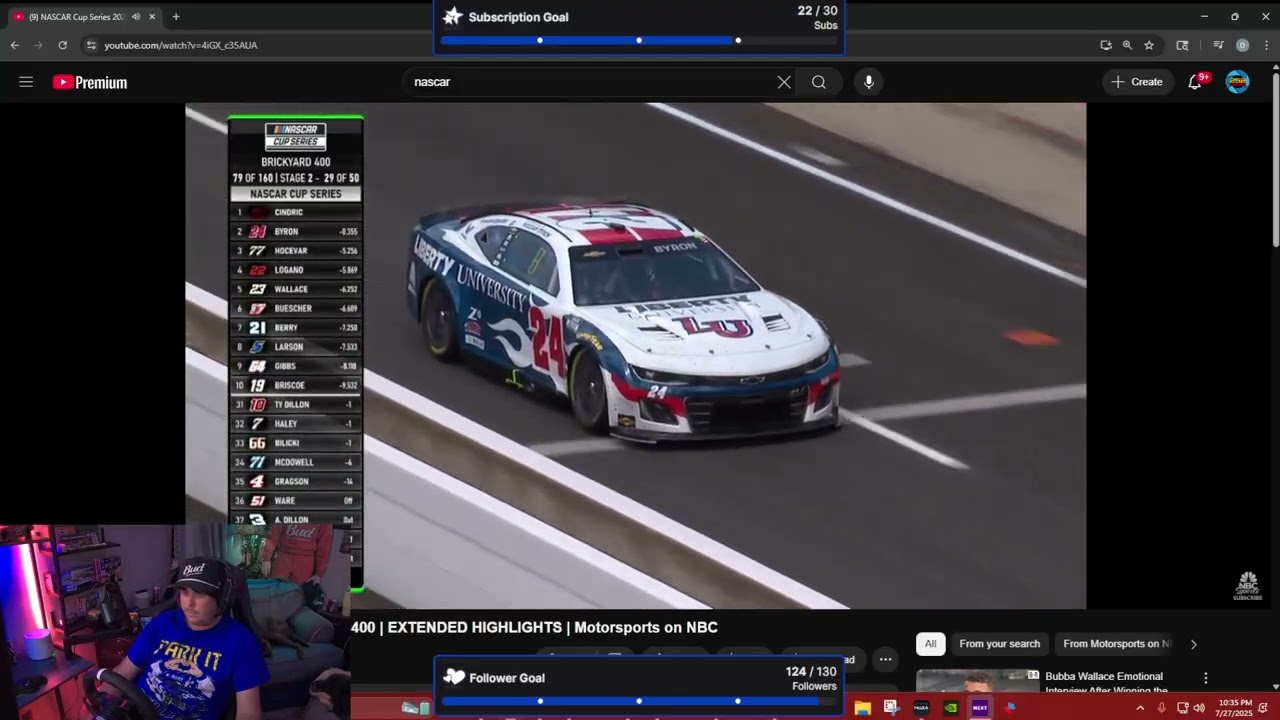
Task: Open the YouTube account avatar menu
Action: (1237, 82)
